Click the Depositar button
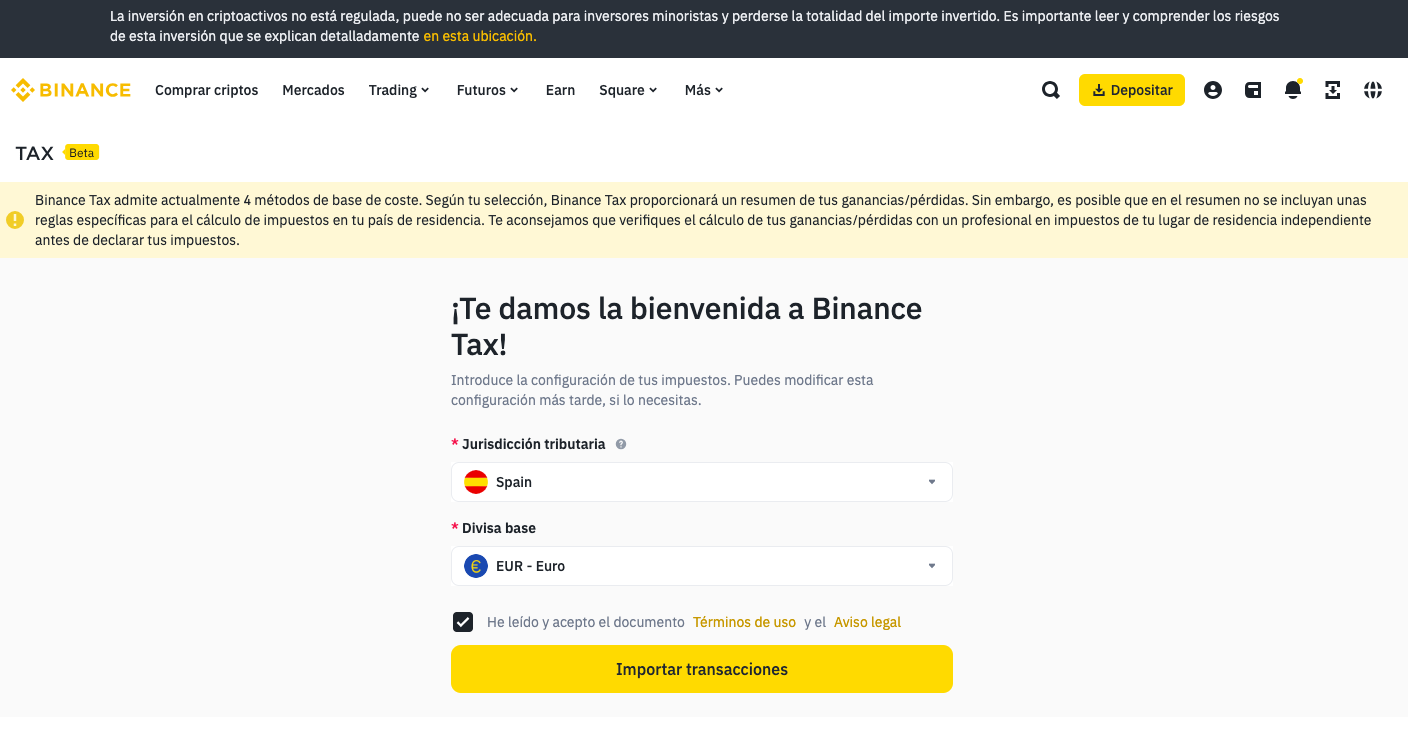The width and height of the screenshot is (1408, 734). (x=1132, y=90)
